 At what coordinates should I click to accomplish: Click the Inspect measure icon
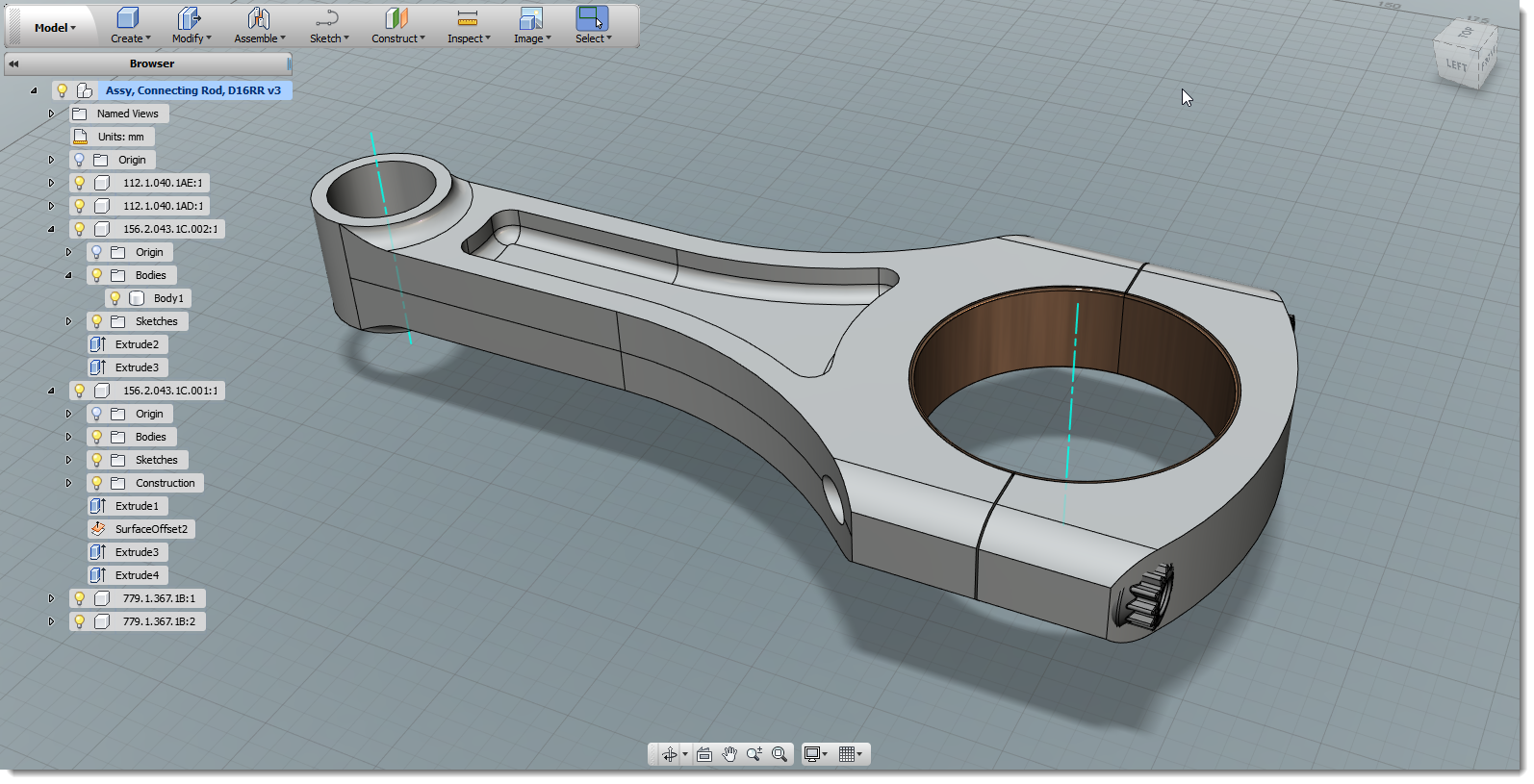(467, 18)
